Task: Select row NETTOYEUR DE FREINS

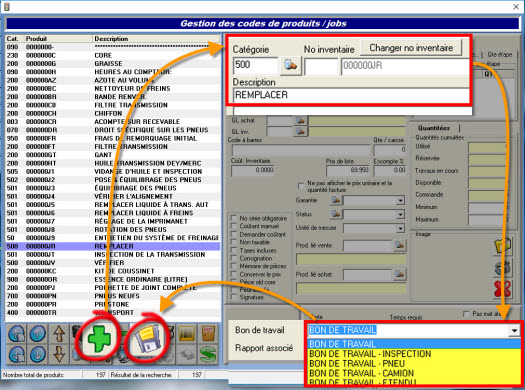Action: [112, 89]
